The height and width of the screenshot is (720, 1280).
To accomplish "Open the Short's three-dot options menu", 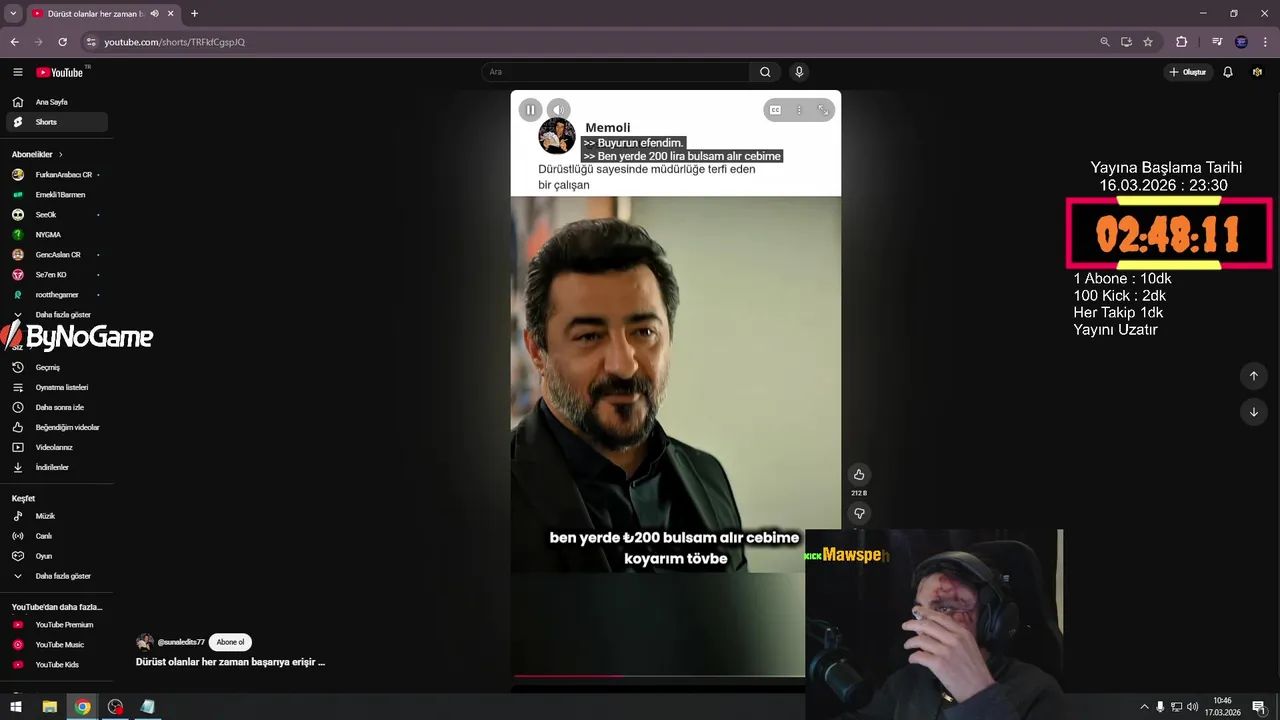I will [799, 110].
